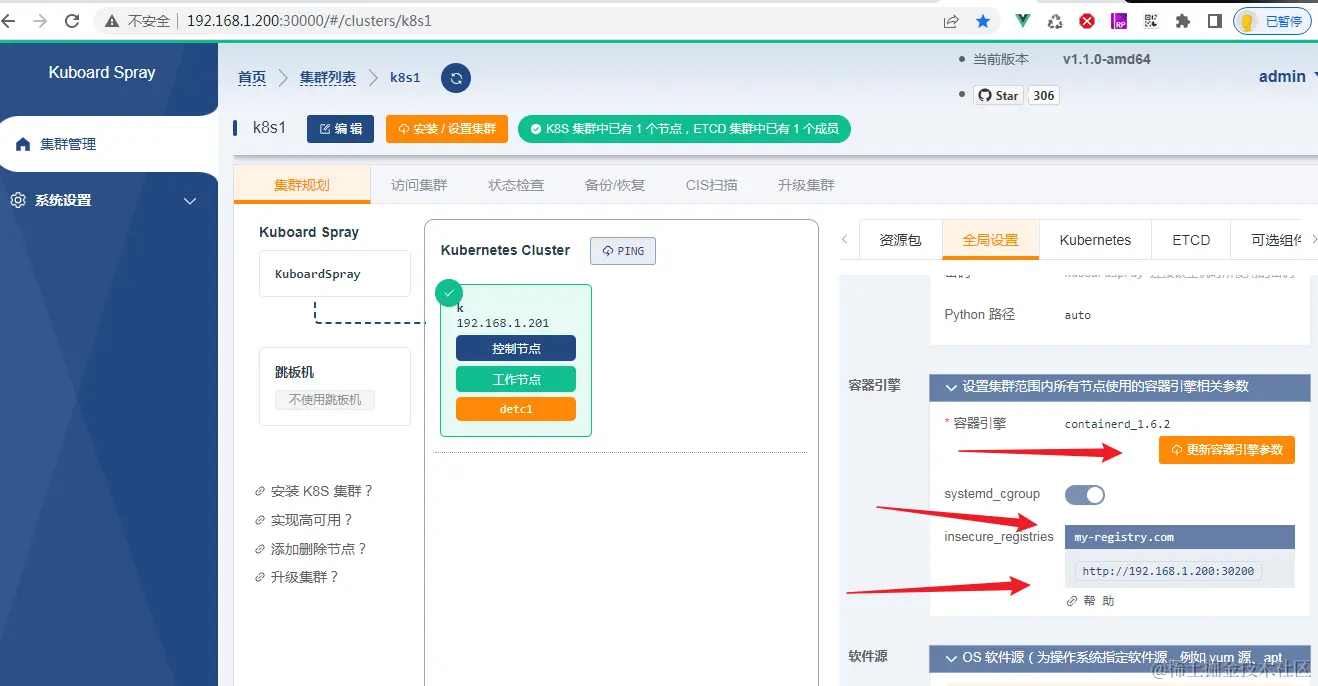Select the 全局设置 settings tab
The width and height of the screenshot is (1318, 686).
click(990, 240)
